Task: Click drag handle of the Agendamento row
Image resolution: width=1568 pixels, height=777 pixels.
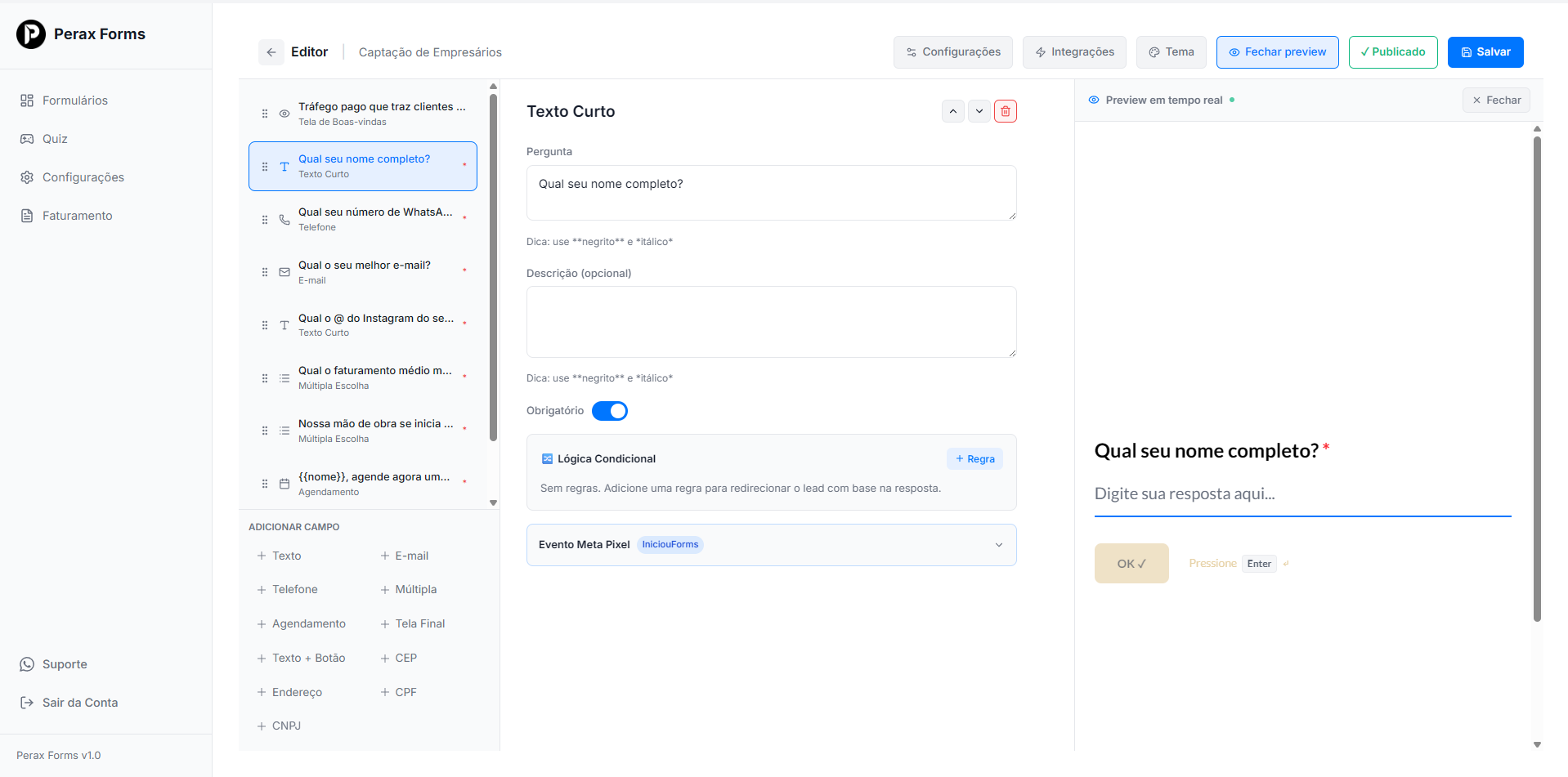Action: [x=265, y=484]
